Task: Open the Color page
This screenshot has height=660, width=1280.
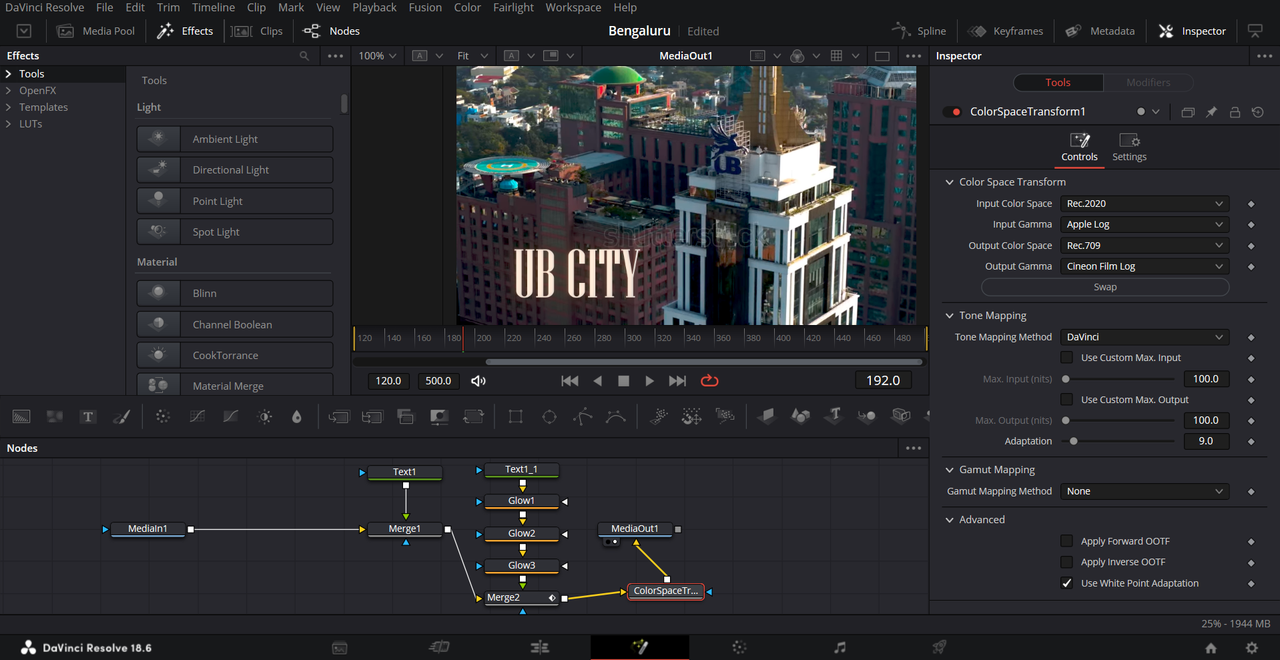Action: pos(739,648)
